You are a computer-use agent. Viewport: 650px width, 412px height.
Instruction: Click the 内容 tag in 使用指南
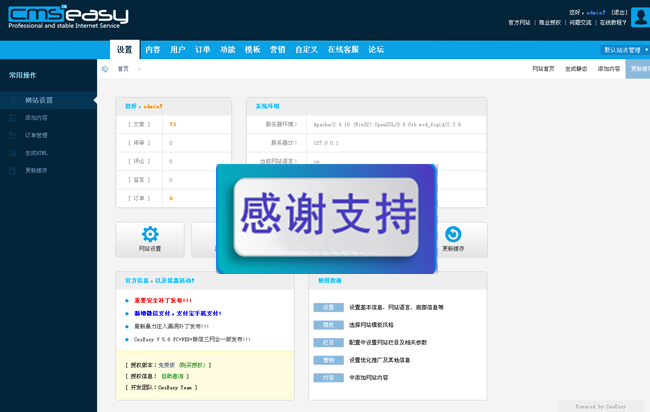coord(328,378)
